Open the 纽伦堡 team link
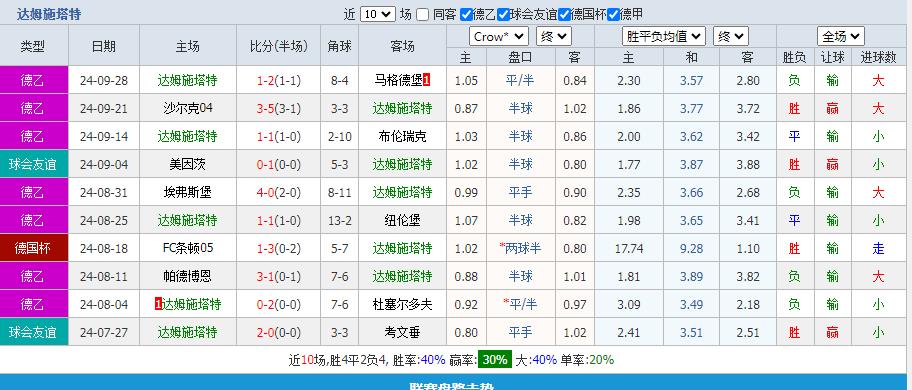This screenshot has width=912, height=390. coord(402,220)
